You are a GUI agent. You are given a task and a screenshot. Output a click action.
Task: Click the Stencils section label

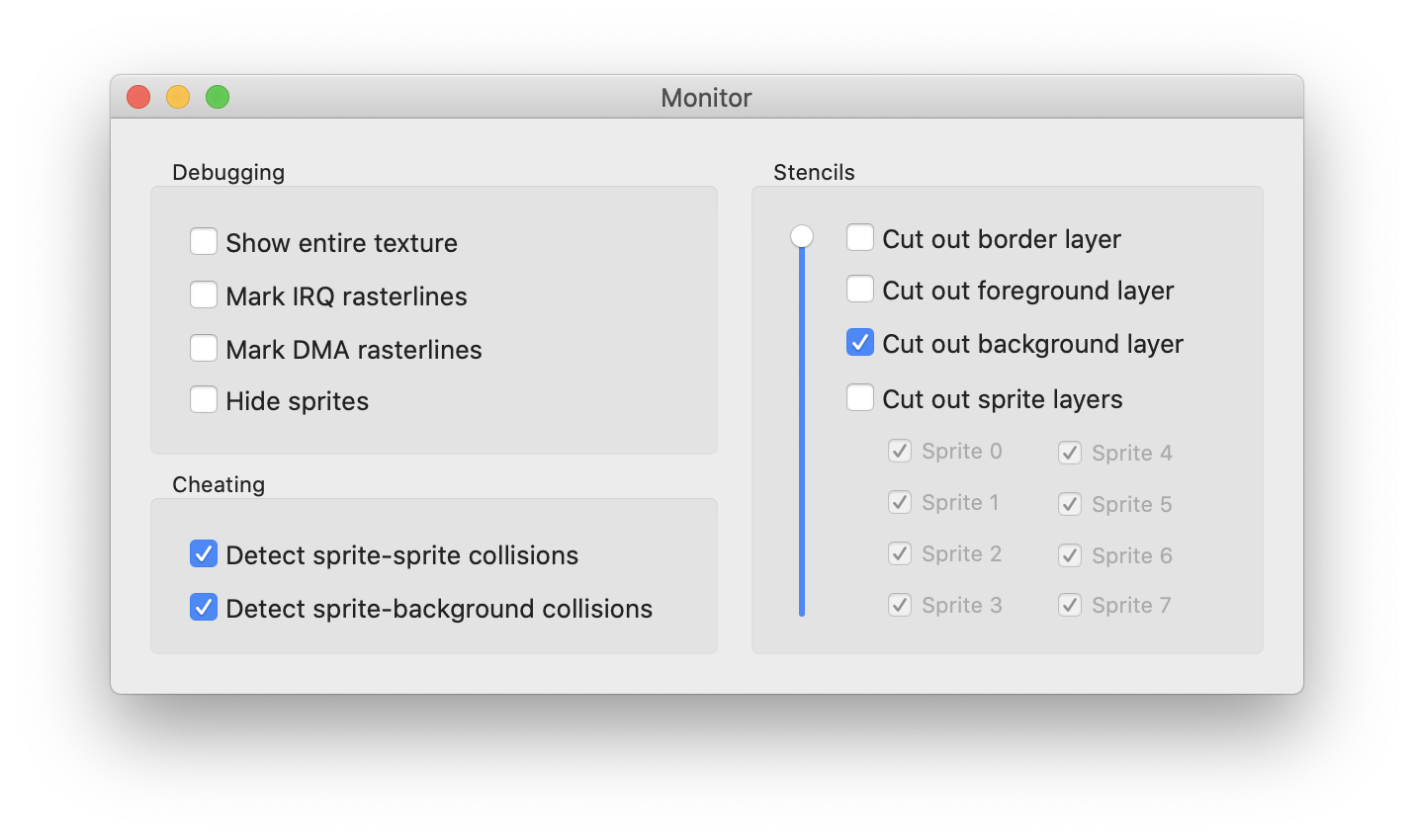pyautogui.click(x=814, y=172)
